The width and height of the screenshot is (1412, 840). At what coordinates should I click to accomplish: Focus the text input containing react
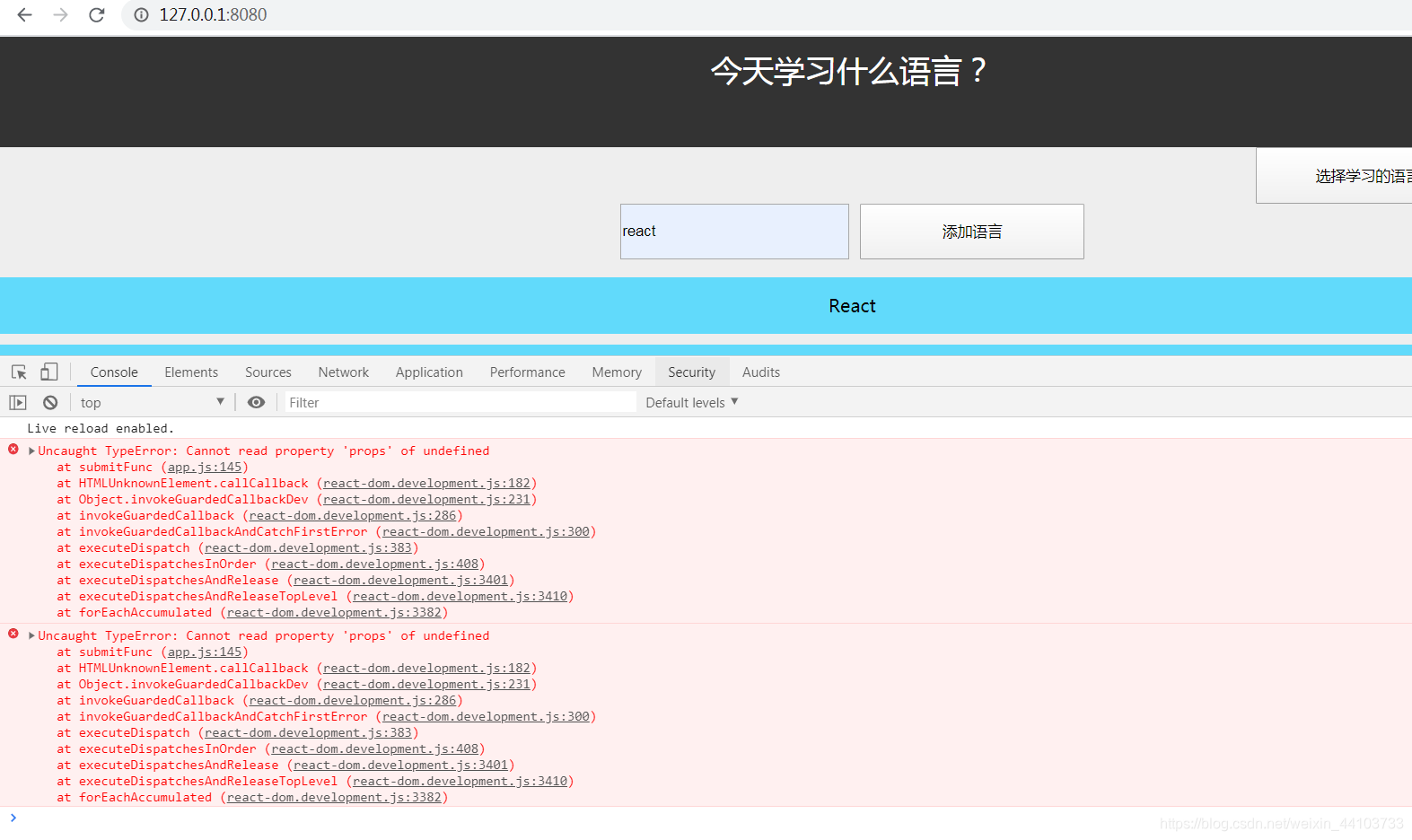coord(734,232)
